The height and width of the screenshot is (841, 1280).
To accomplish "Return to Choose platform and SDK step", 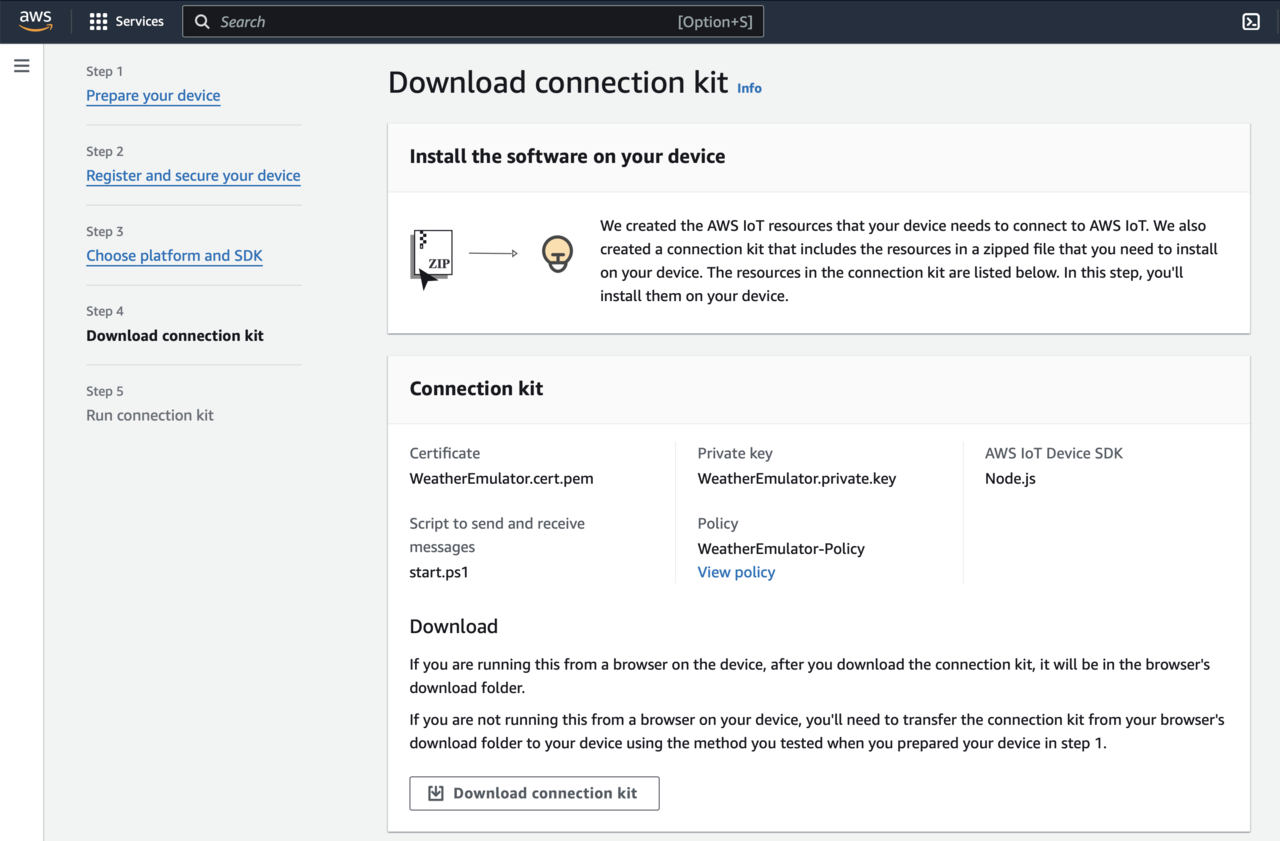I will [174, 256].
